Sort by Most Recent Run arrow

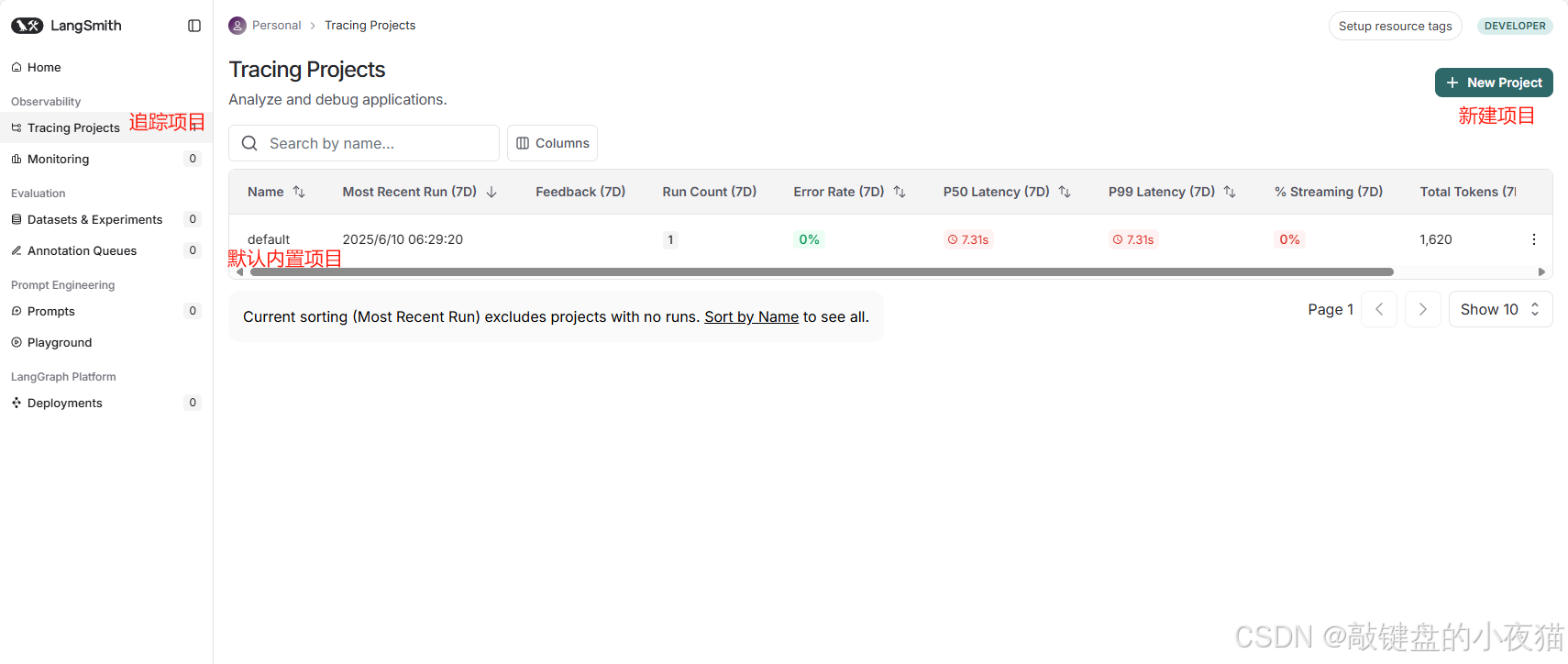click(491, 192)
